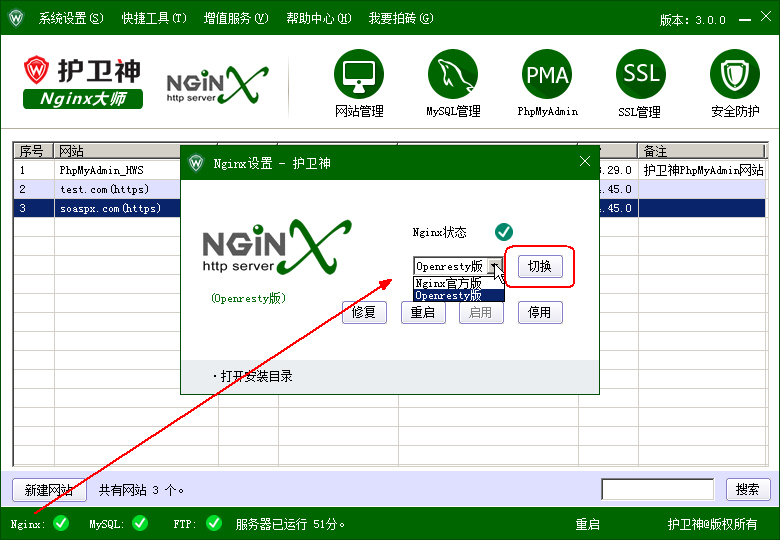The height and width of the screenshot is (540, 780).
Task: Open the 我要拍砖(G) menu
Action: coord(400,18)
